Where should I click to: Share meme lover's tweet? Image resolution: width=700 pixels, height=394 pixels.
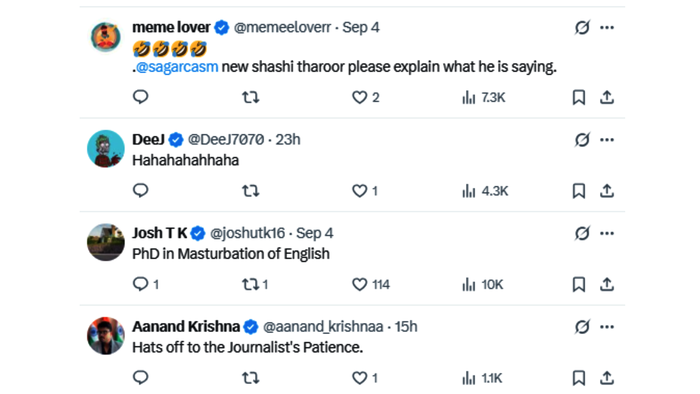point(607,97)
